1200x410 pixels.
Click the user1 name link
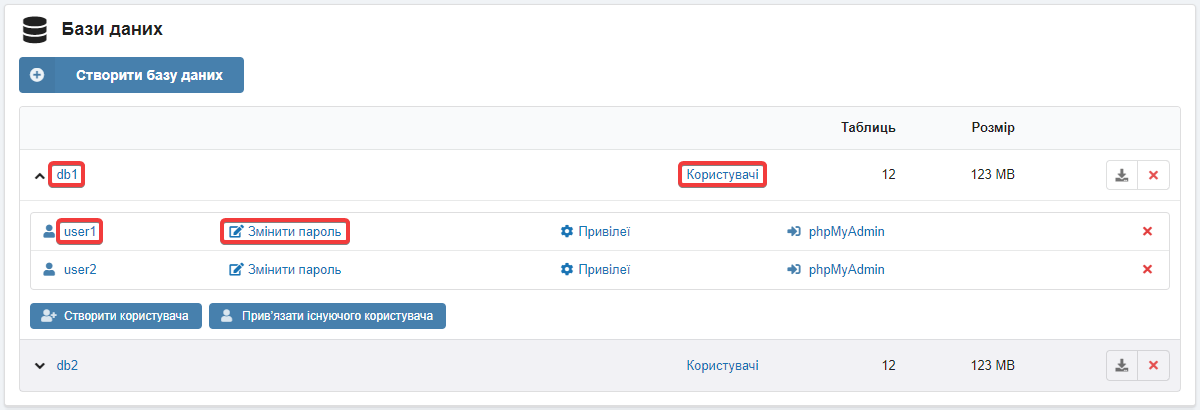(x=80, y=232)
